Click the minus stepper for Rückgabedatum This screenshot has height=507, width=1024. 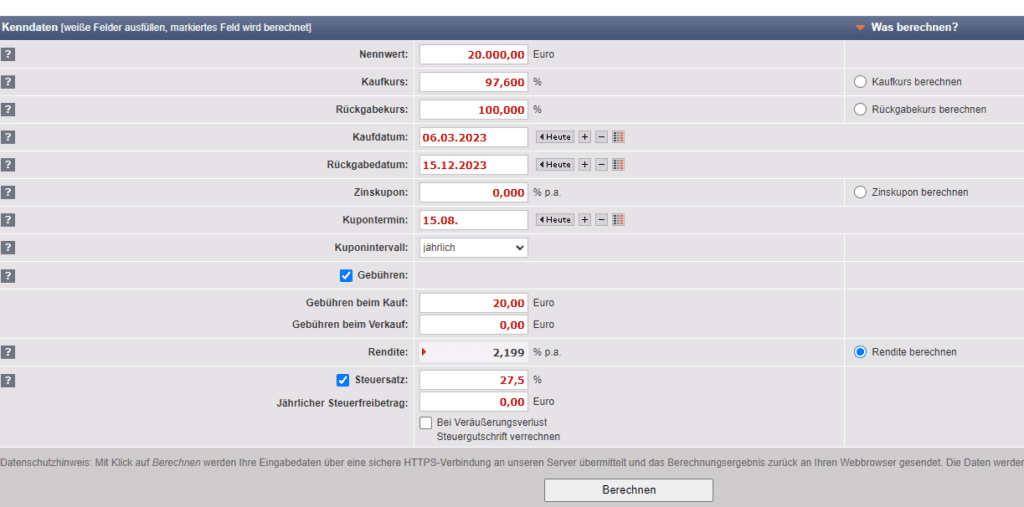coord(601,164)
